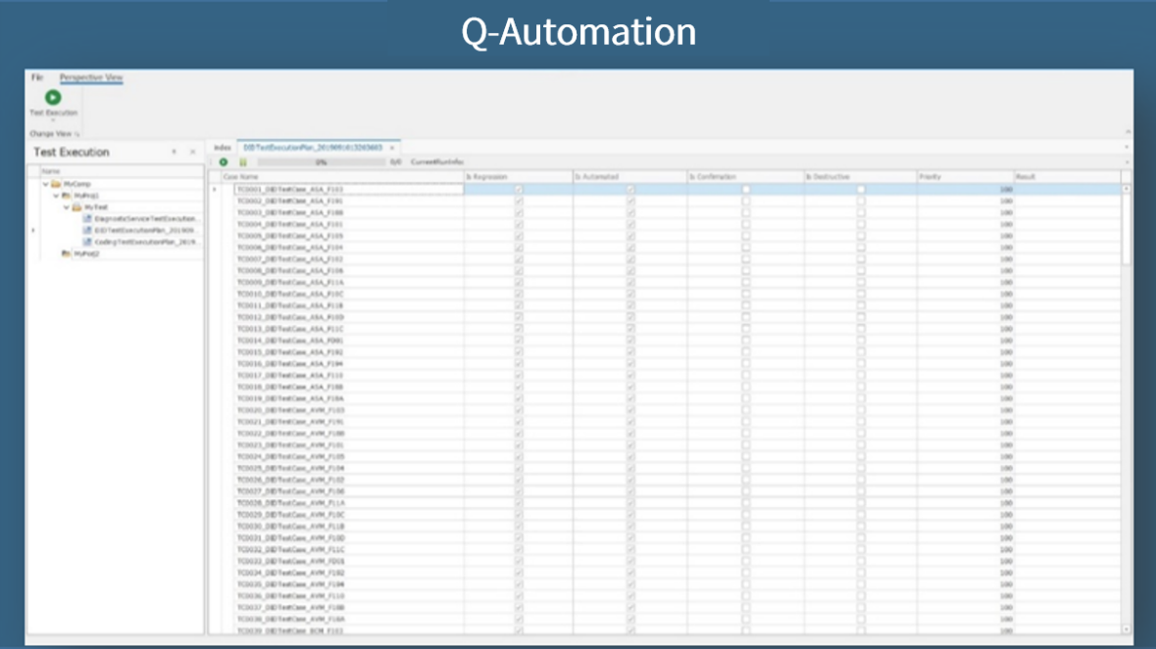Sort by the Is Regression column header
The image size is (1156, 649).
pos(518,177)
